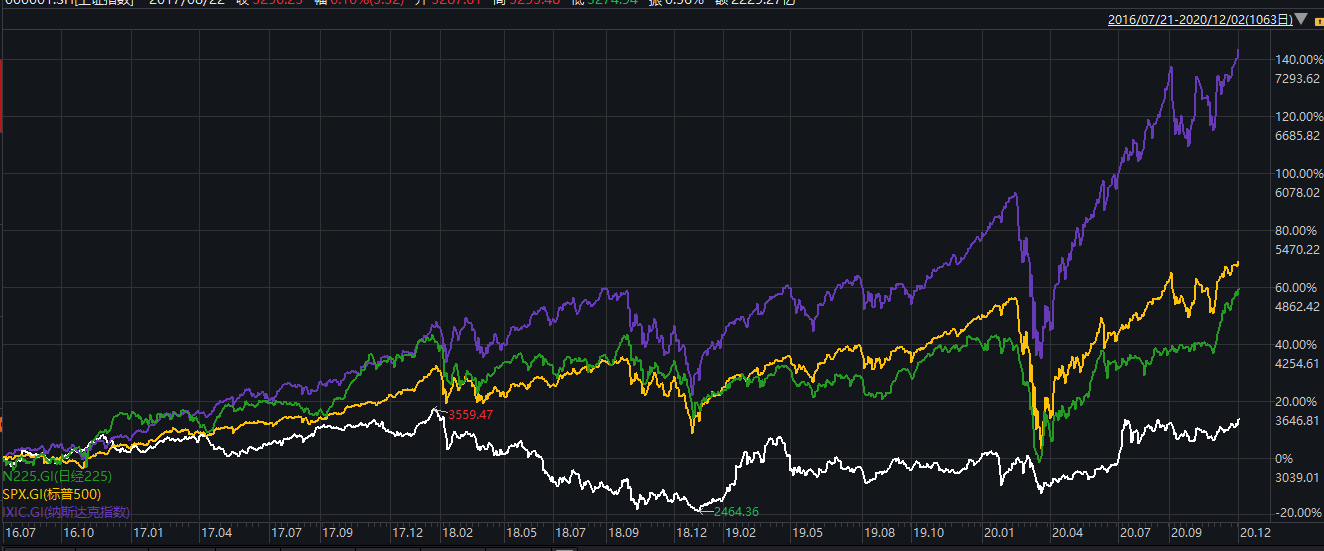
Task: Click the 2016/07/21-2020/12/02 date range link
Action: 1200,19
